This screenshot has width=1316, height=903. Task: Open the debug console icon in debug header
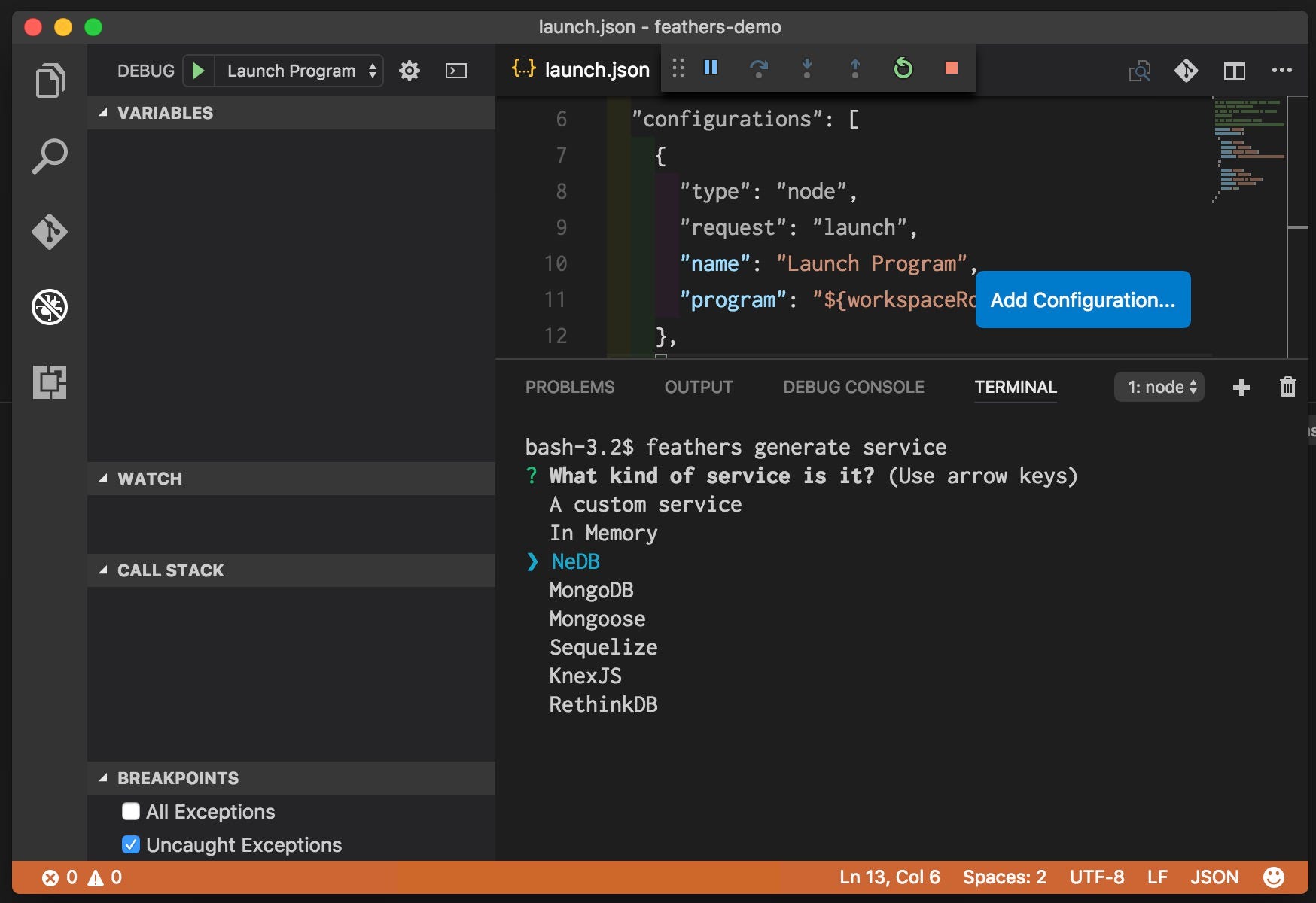click(x=456, y=71)
